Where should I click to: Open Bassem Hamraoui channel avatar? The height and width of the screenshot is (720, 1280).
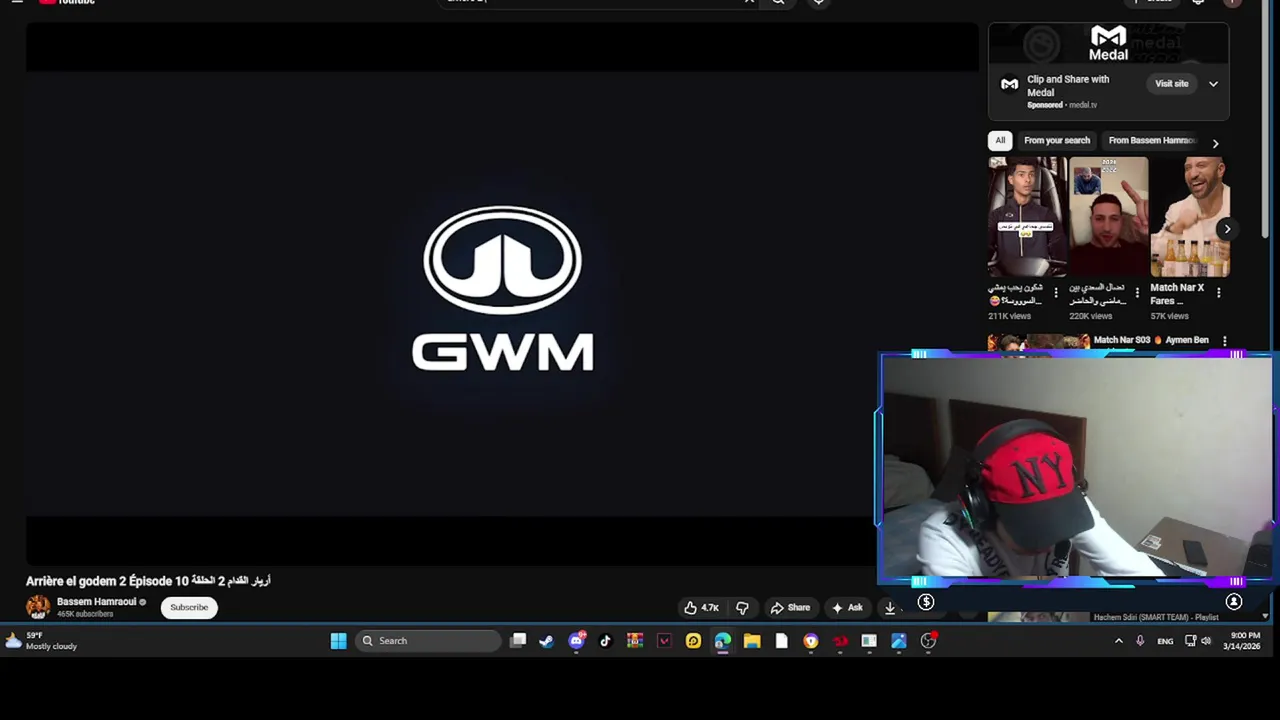(x=38, y=607)
